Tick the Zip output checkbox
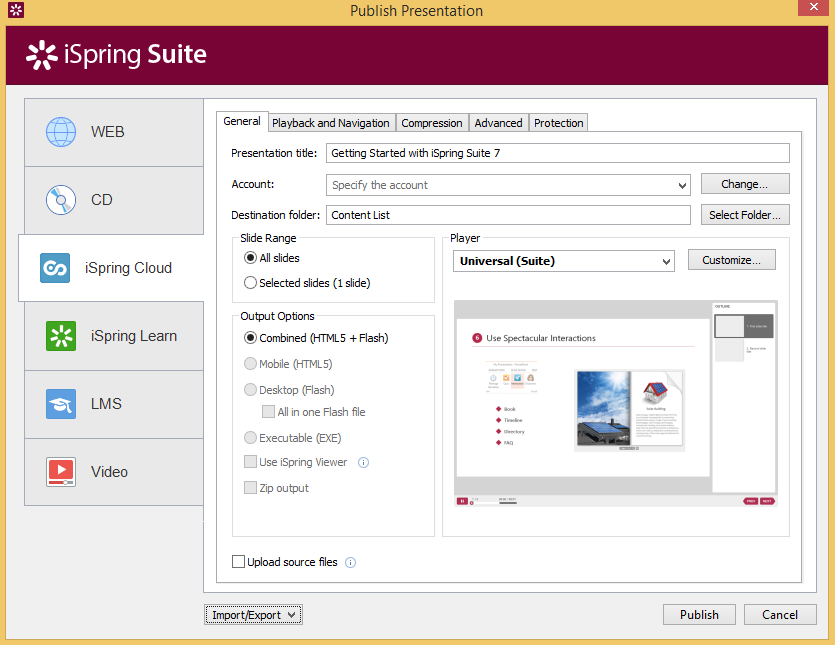This screenshot has height=645, width=835. tap(250, 487)
